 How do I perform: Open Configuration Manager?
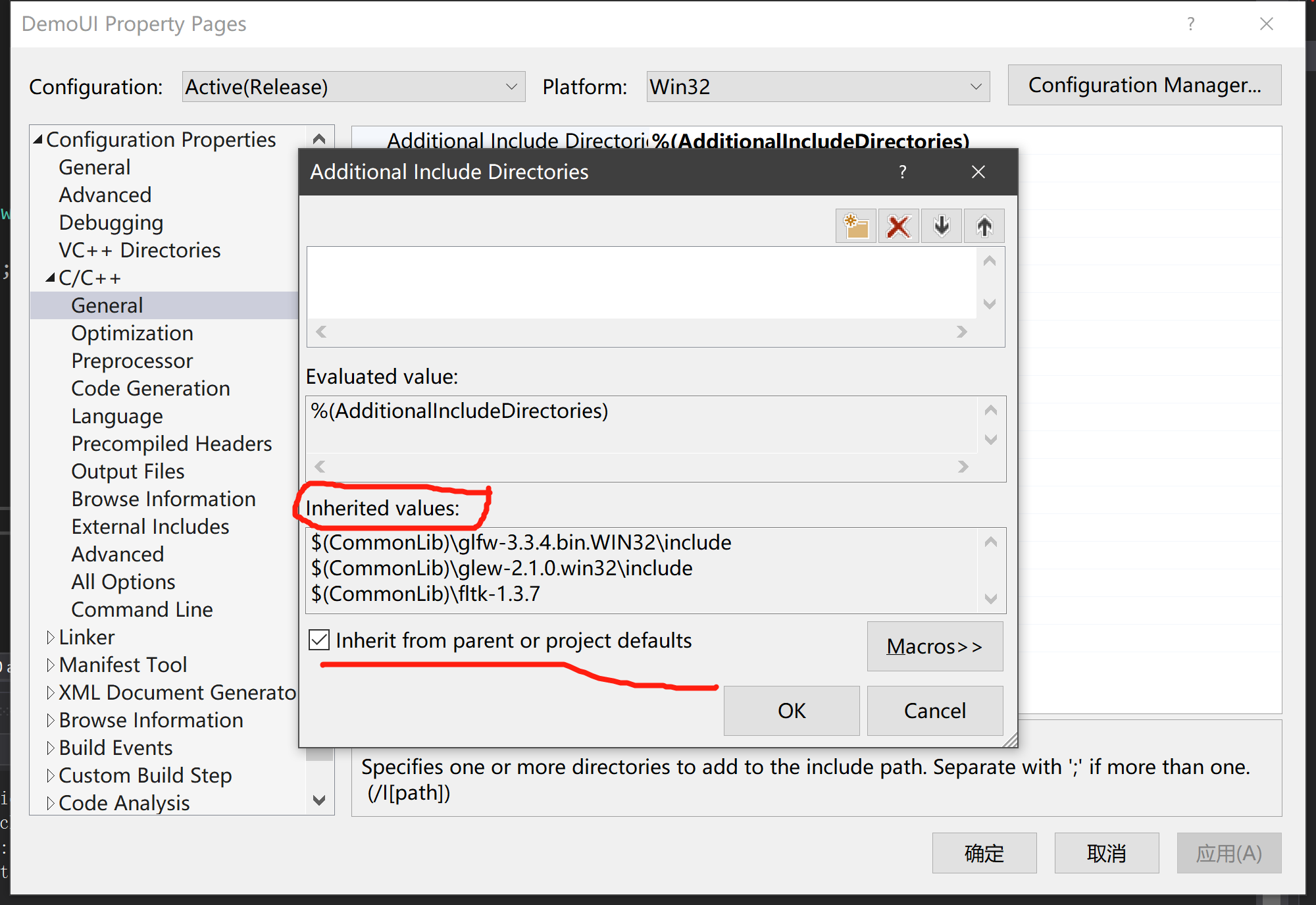point(1144,86)
